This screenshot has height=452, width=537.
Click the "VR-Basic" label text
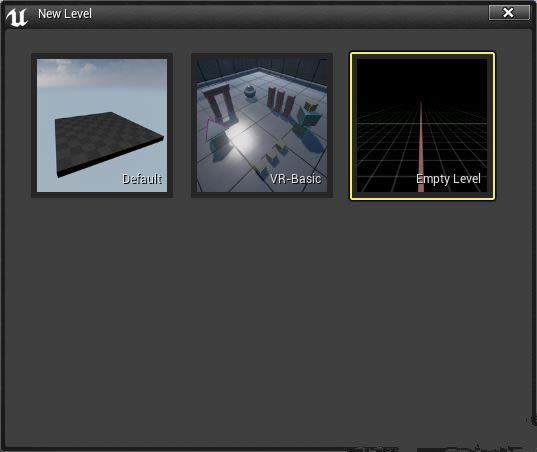[x=296, y=179]
